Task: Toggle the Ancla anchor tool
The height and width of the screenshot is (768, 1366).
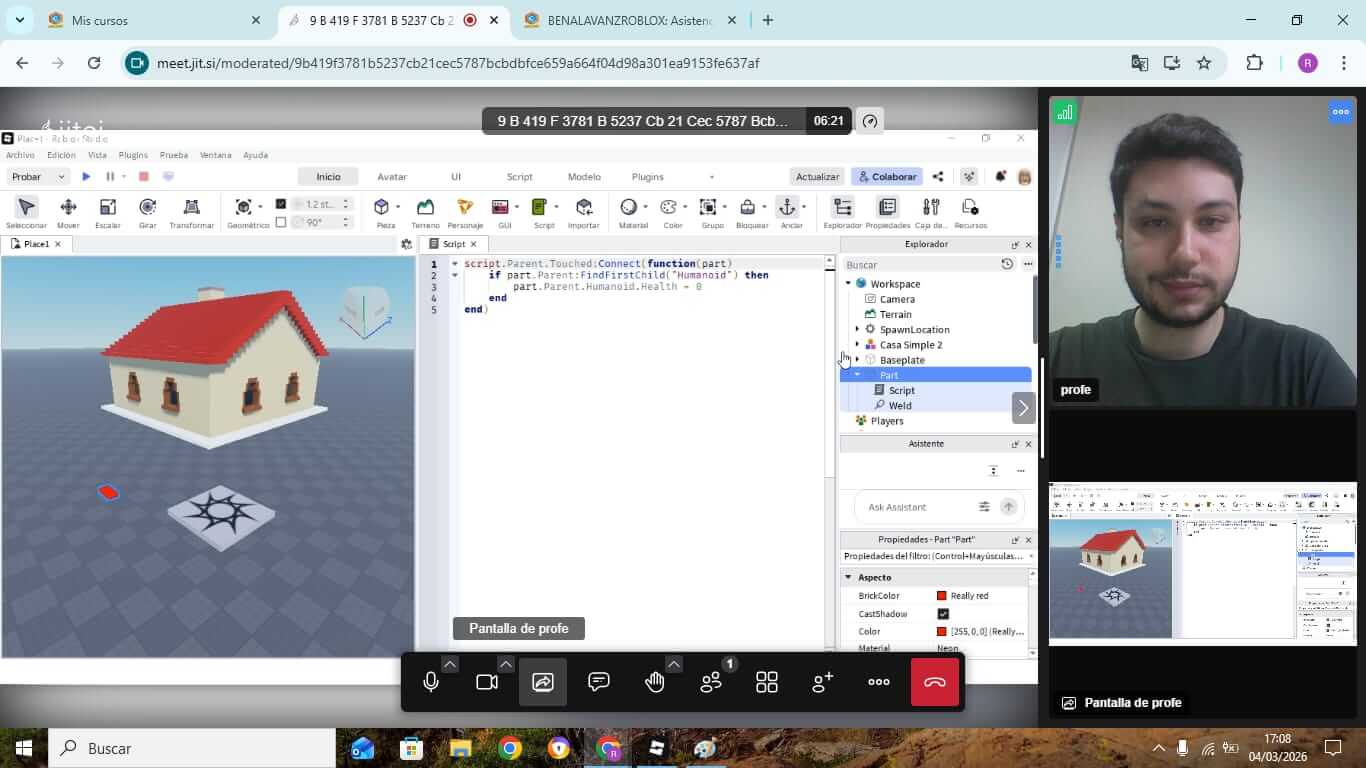Action: (x=787, y=207)
